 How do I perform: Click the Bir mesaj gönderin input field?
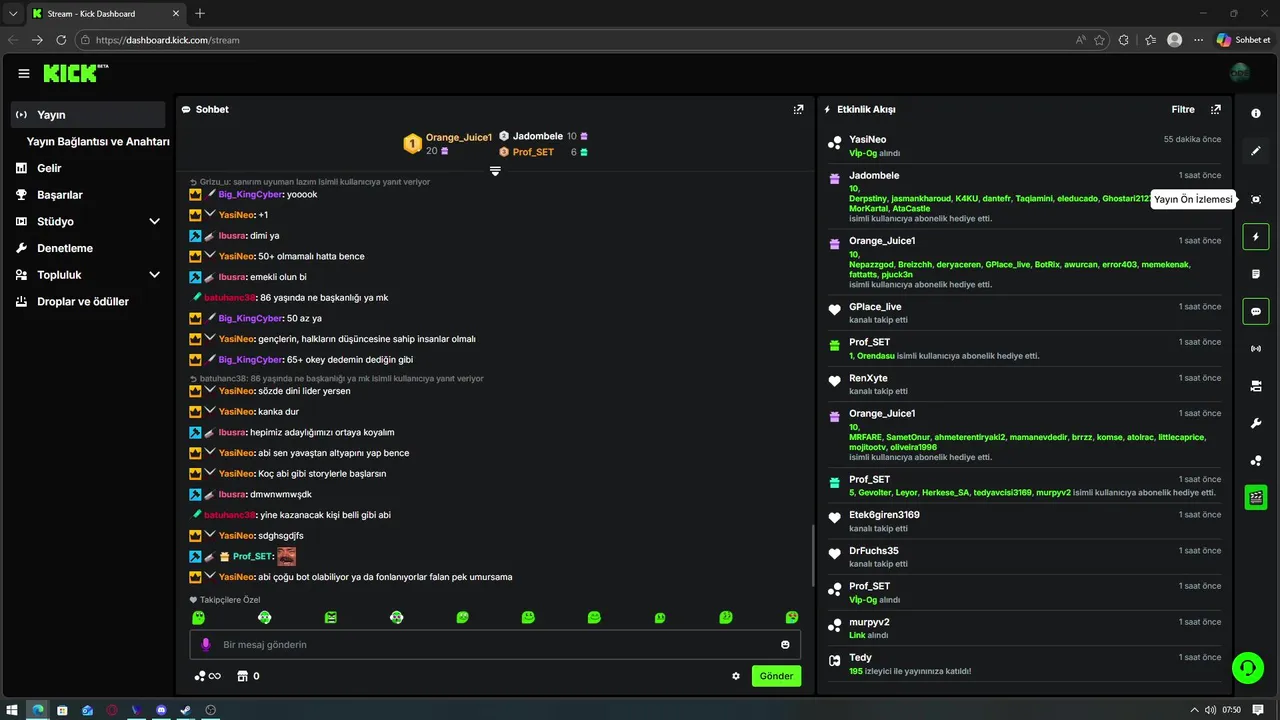(495, 645)
